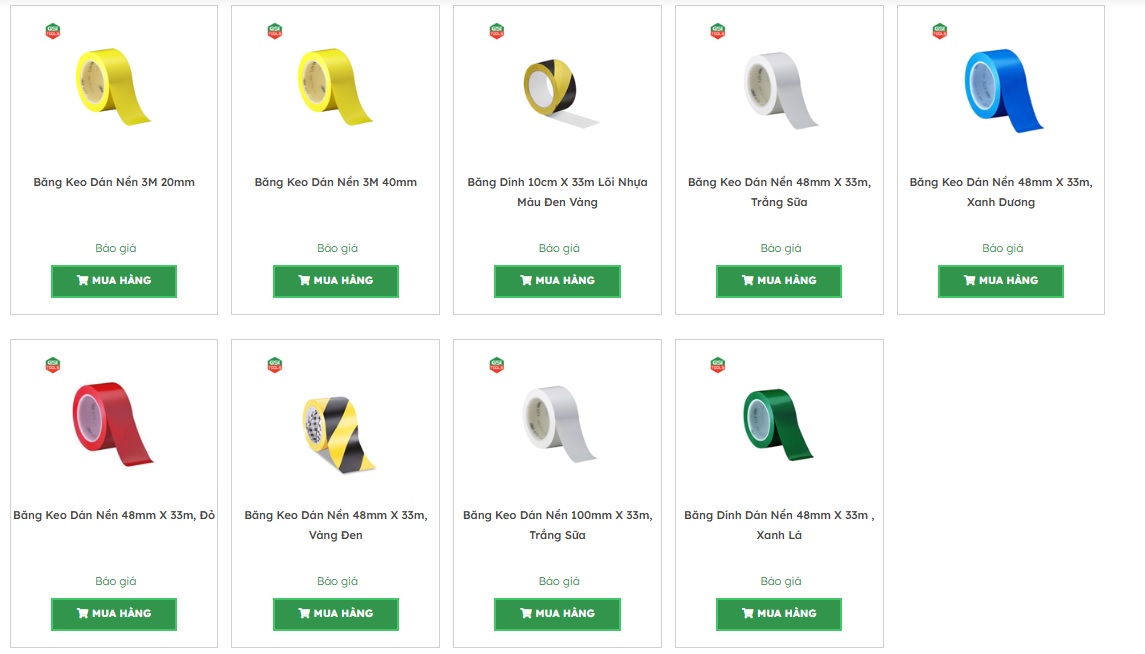This screenshot has width=1145, height=654.
Task: Click the badge icon on the green tape card
Action: point(718,364)
